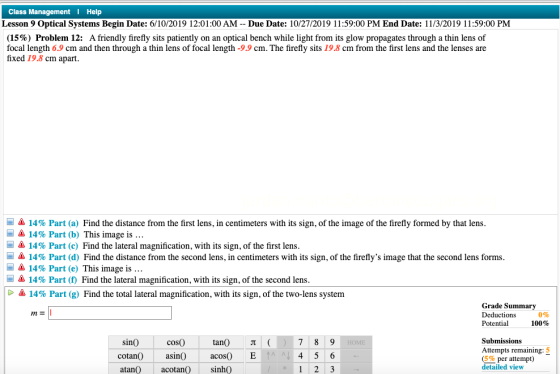Screen dimensions: 560x374
Task: Insert the sinh() function
Action: (221, 369)
